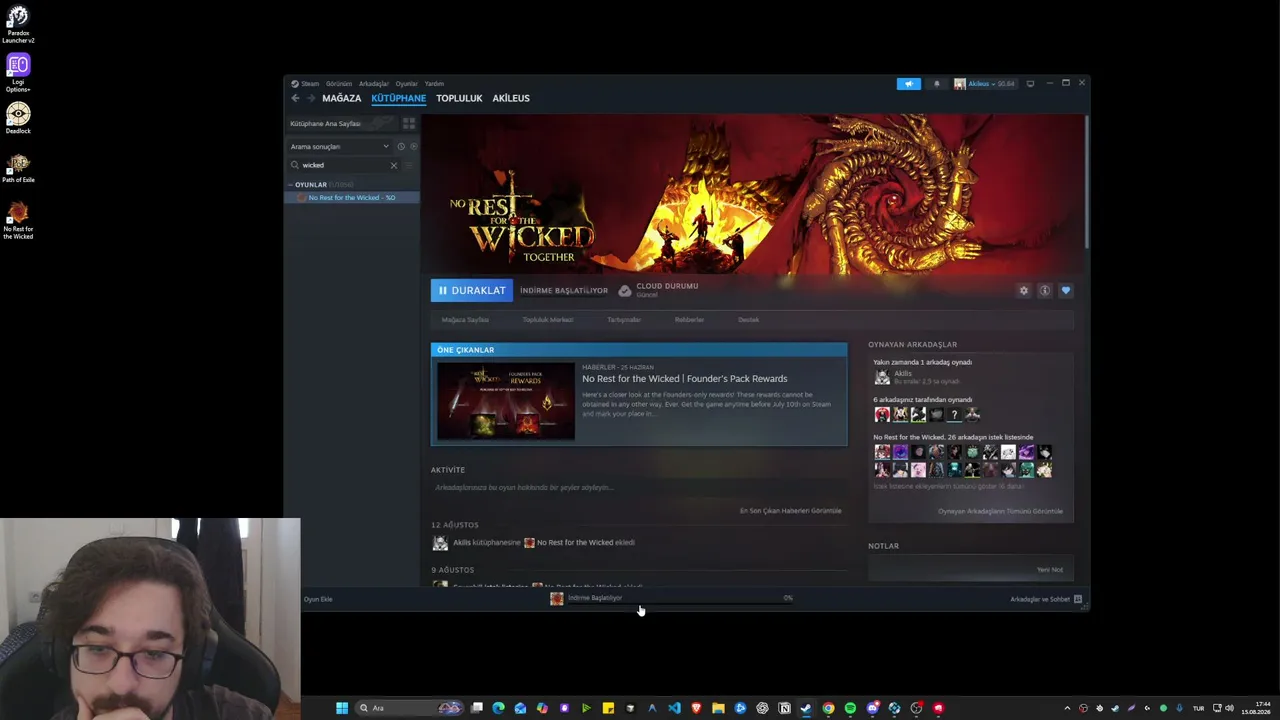Viewport: 1280px width, 720px height.
Task: Open the Arkadaşlar menu
Action: click(374, 84)
